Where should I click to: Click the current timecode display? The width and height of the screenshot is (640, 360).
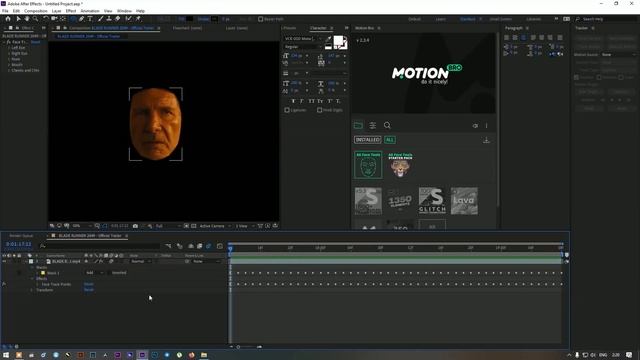coord(18,244)
